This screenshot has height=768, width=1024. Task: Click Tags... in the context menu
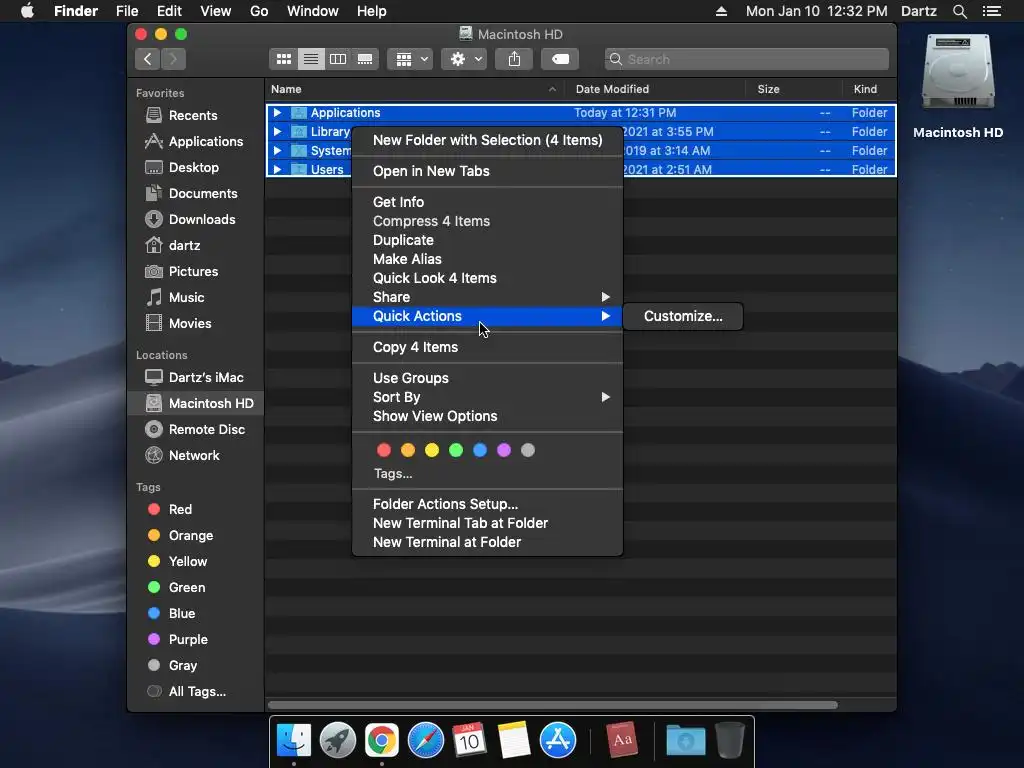[x=392, y=474]
